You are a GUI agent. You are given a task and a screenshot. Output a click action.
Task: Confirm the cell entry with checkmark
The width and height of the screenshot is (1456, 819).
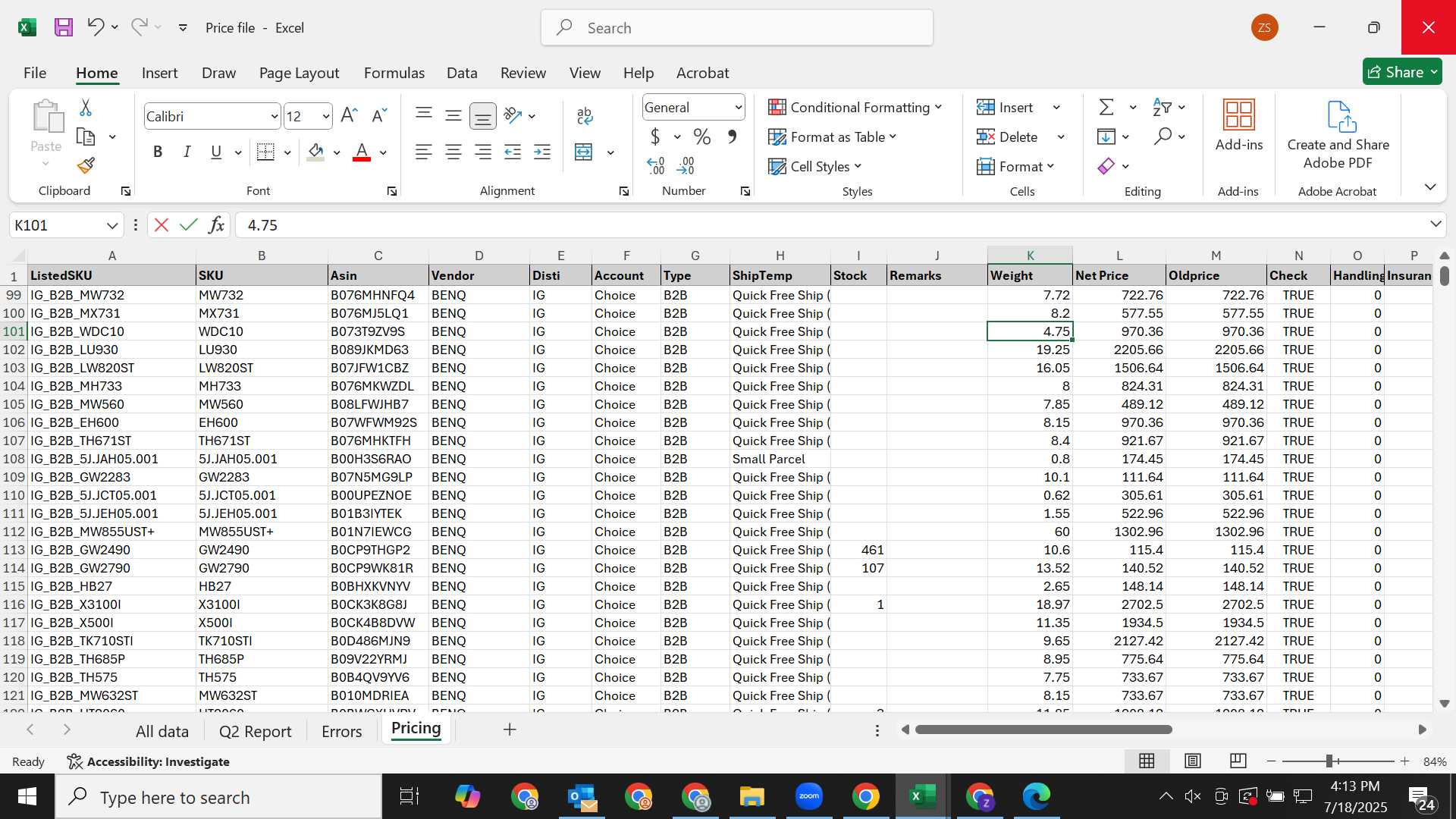(x=188, y=225)
